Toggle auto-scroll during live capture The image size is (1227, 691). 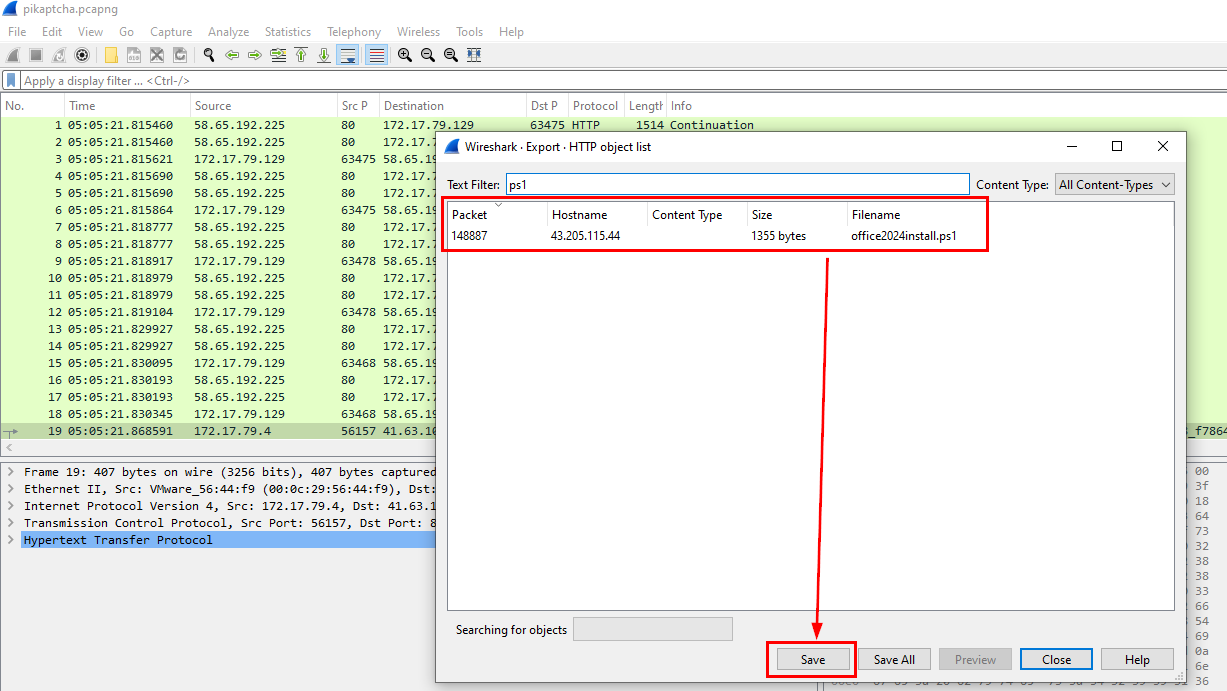[x=348, y=55]
